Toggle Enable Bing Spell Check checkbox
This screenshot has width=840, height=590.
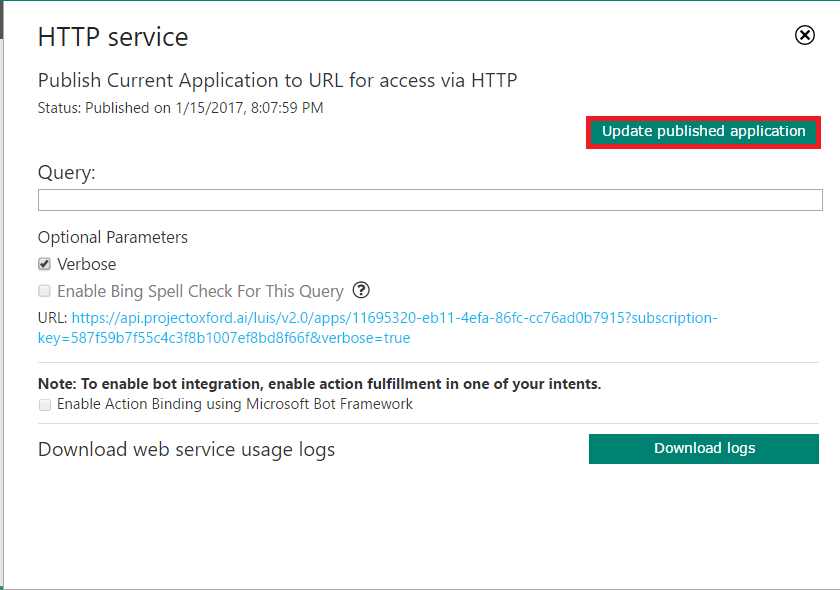44,291
